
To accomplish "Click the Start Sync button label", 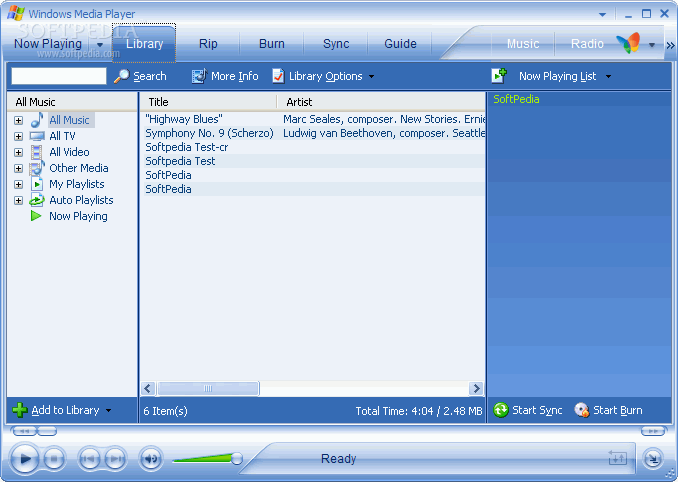I will click(537, 410).
